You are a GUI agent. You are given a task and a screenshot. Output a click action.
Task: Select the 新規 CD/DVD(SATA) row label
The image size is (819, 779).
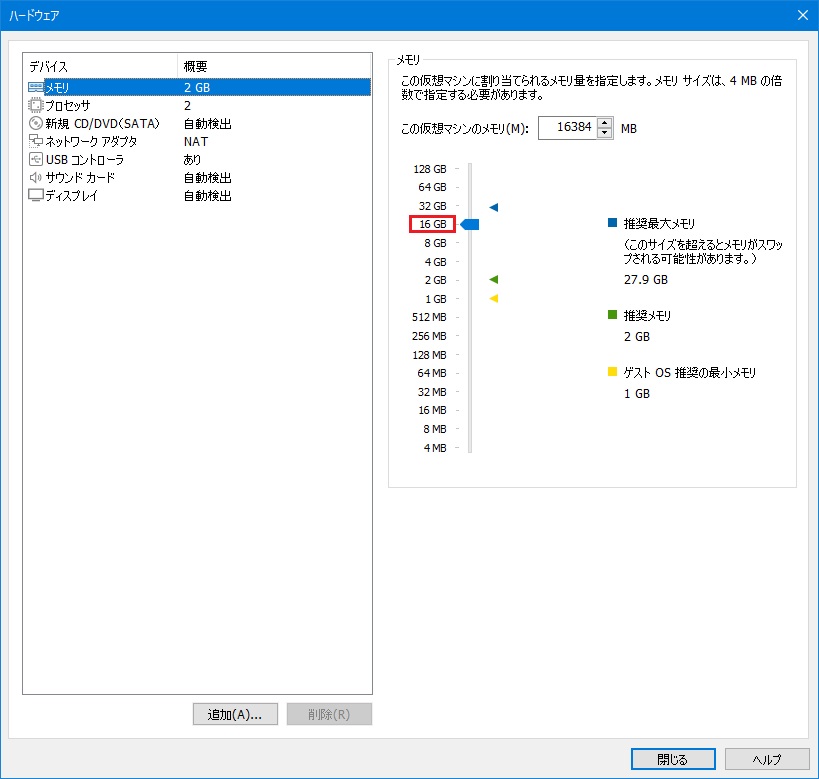coord(102,123)
